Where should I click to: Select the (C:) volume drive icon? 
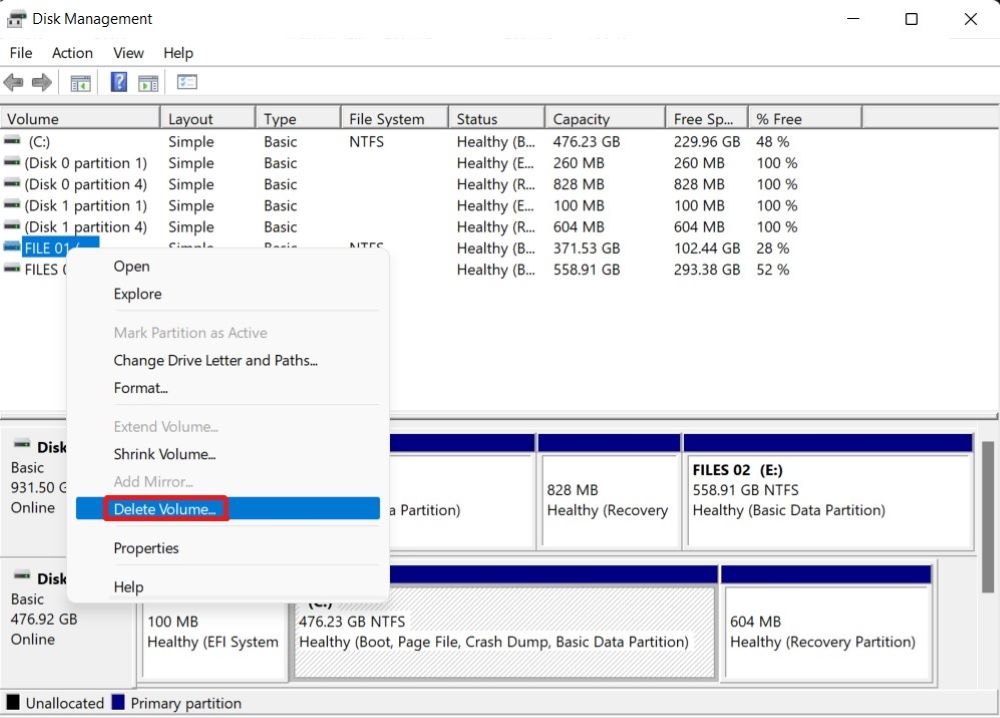click(x=12, y=142)
